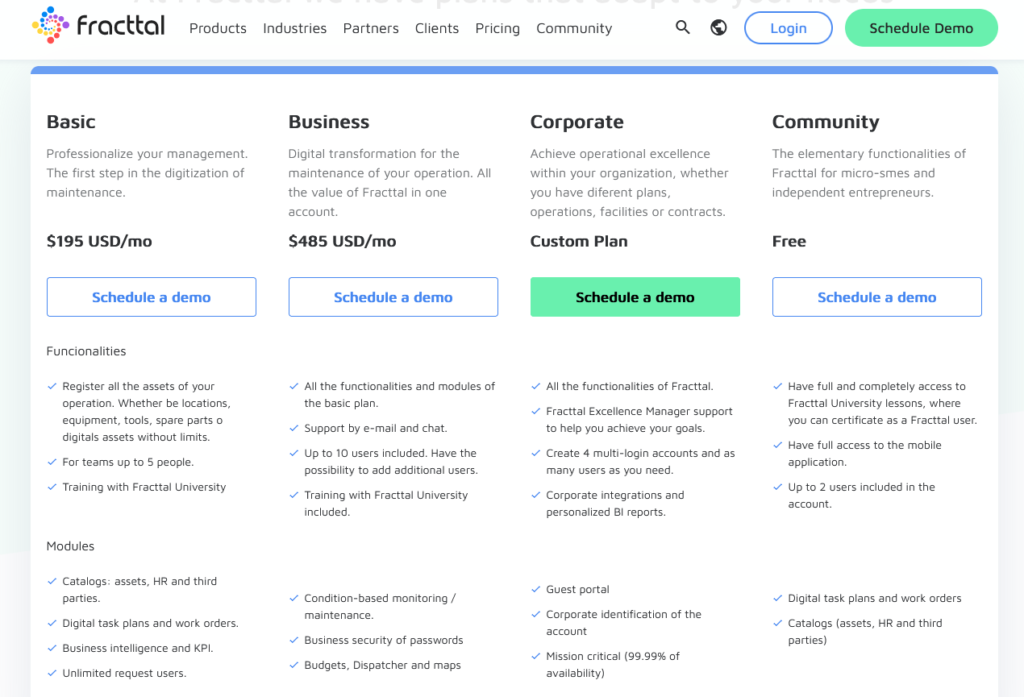Image resolution: width=1024 pixels, height=697 pixels.
Task: Click the Funcionalities section label
Action: tap(86, 351)
